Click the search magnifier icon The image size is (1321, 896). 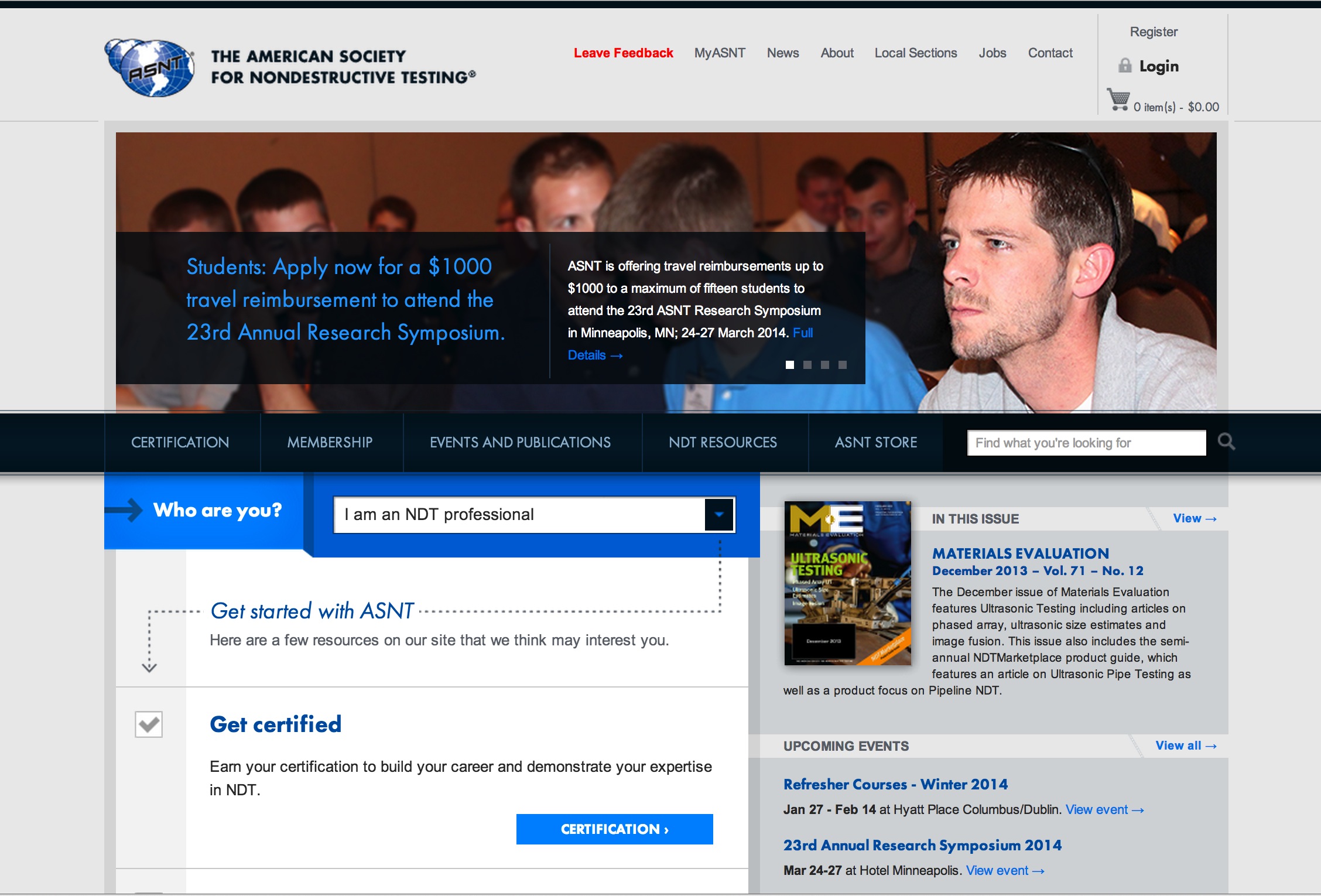tap(1226, 442)
